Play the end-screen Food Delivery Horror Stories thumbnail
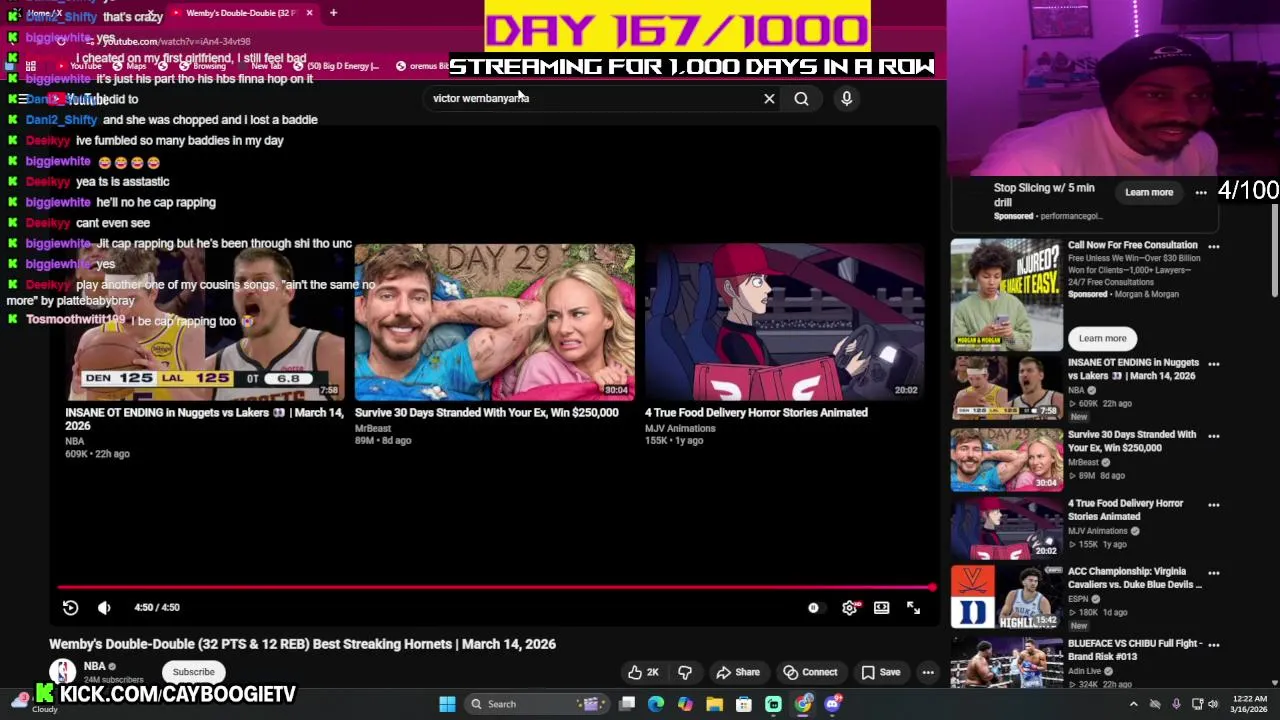 coord(784,321)
